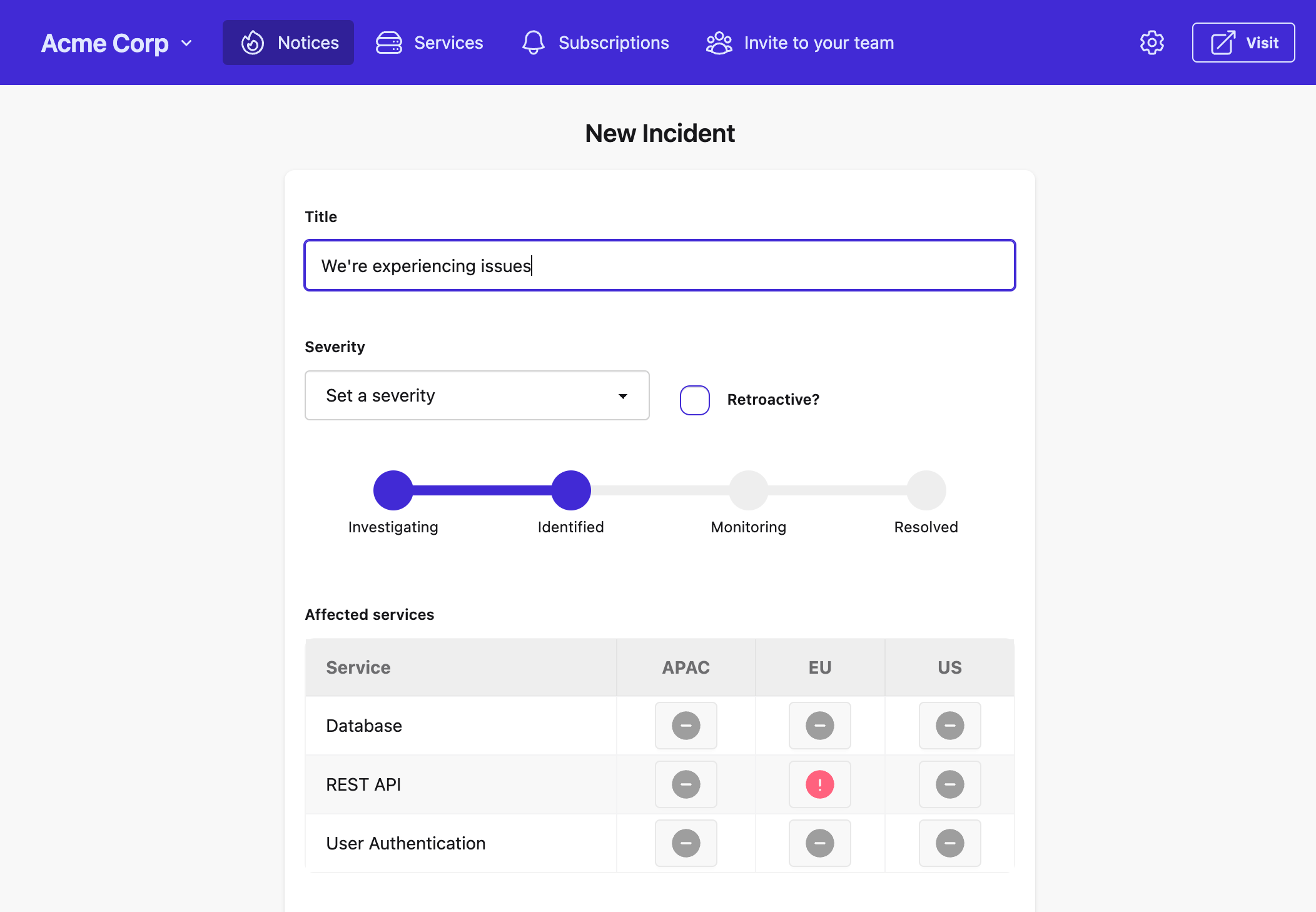Image resolution: width=1316 pixels, height=912 pixels.
Task: Toggle REST API APAC status icon
Action: (686, 784)
